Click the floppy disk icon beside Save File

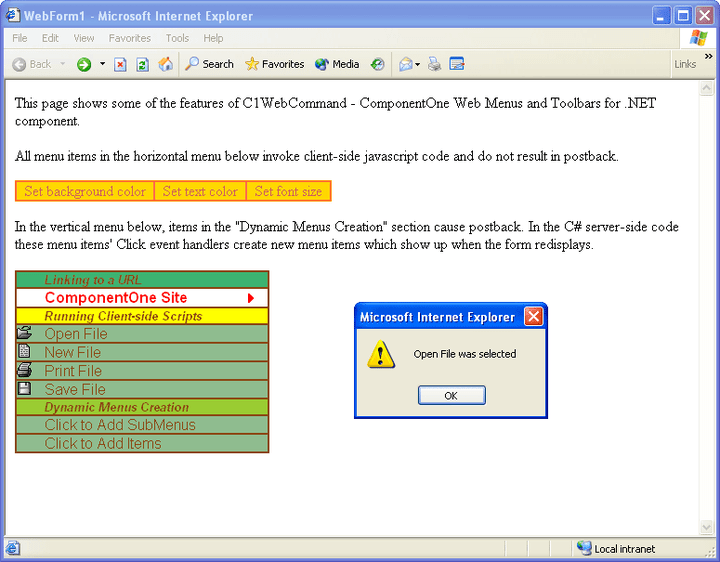(24, 388)
